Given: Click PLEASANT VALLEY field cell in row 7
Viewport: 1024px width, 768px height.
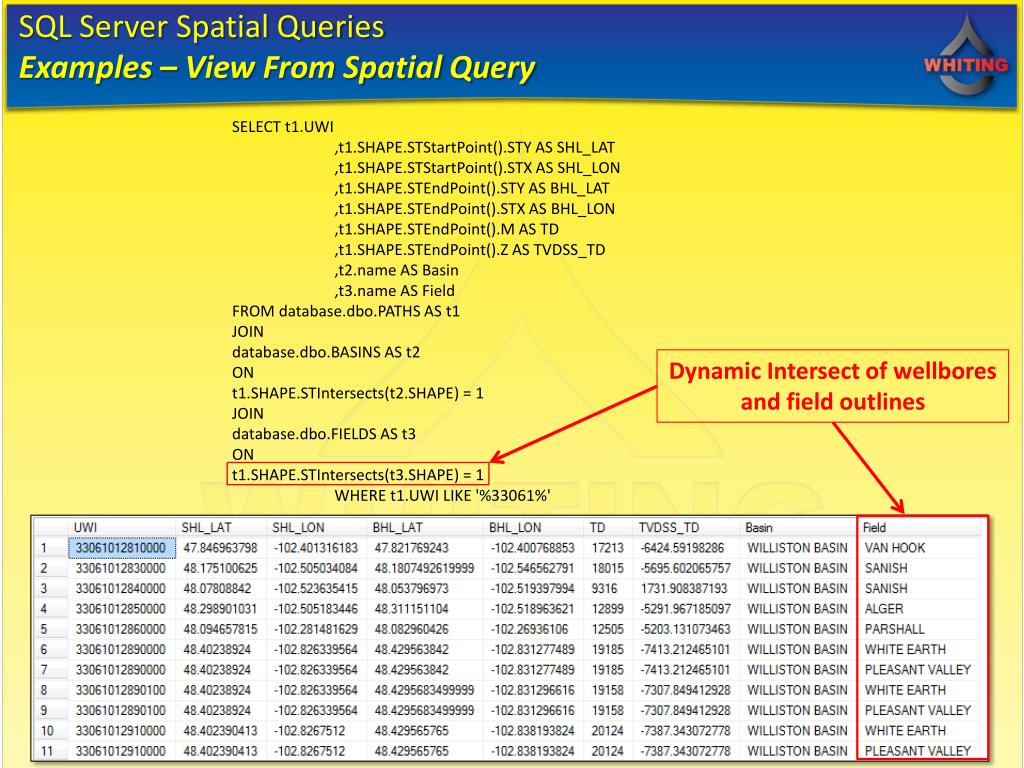Looking at the screenshot, I should point(918,669).
